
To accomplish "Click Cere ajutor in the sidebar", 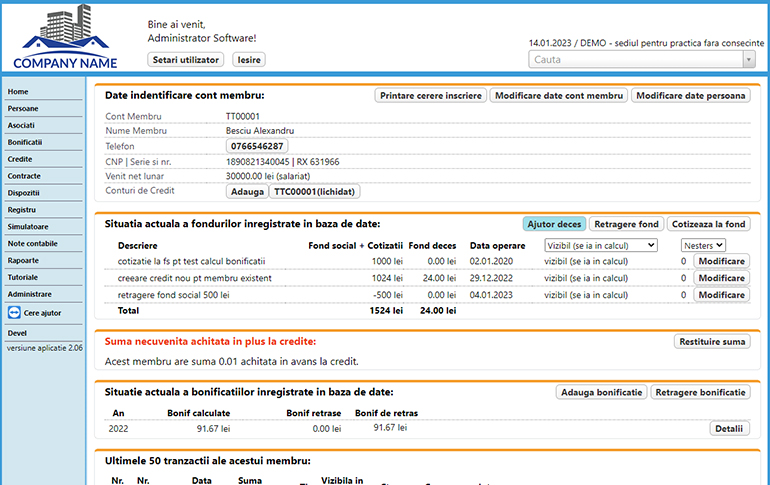I will [x=43, y=313].
